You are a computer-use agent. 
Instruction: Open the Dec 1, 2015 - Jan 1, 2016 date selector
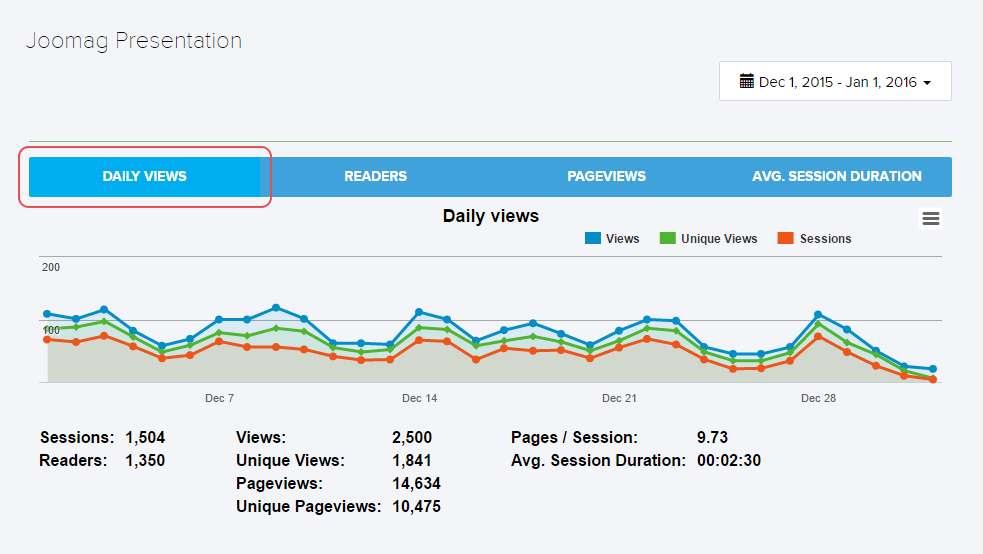click(835, 82)
